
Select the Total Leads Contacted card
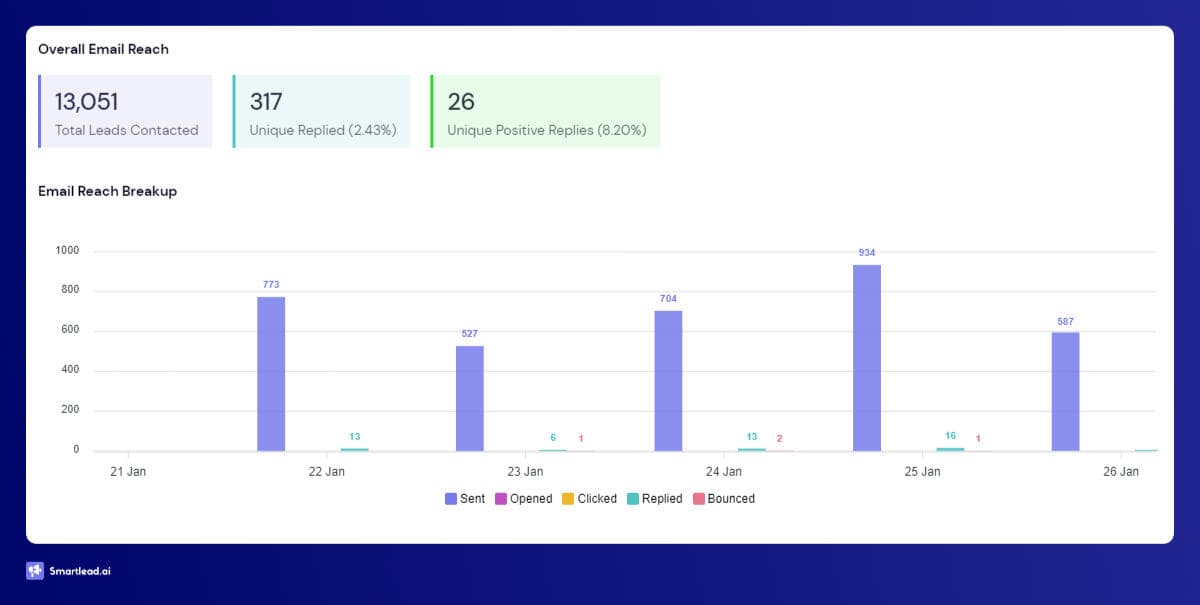click(x=126, y=111)
